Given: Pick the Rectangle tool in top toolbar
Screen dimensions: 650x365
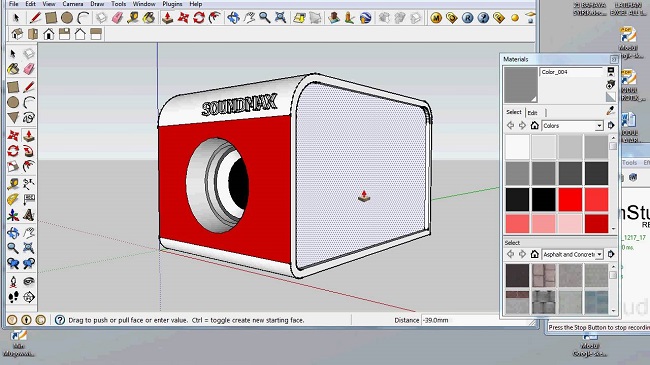Looking at the screenshot, I should coord(51,18).
